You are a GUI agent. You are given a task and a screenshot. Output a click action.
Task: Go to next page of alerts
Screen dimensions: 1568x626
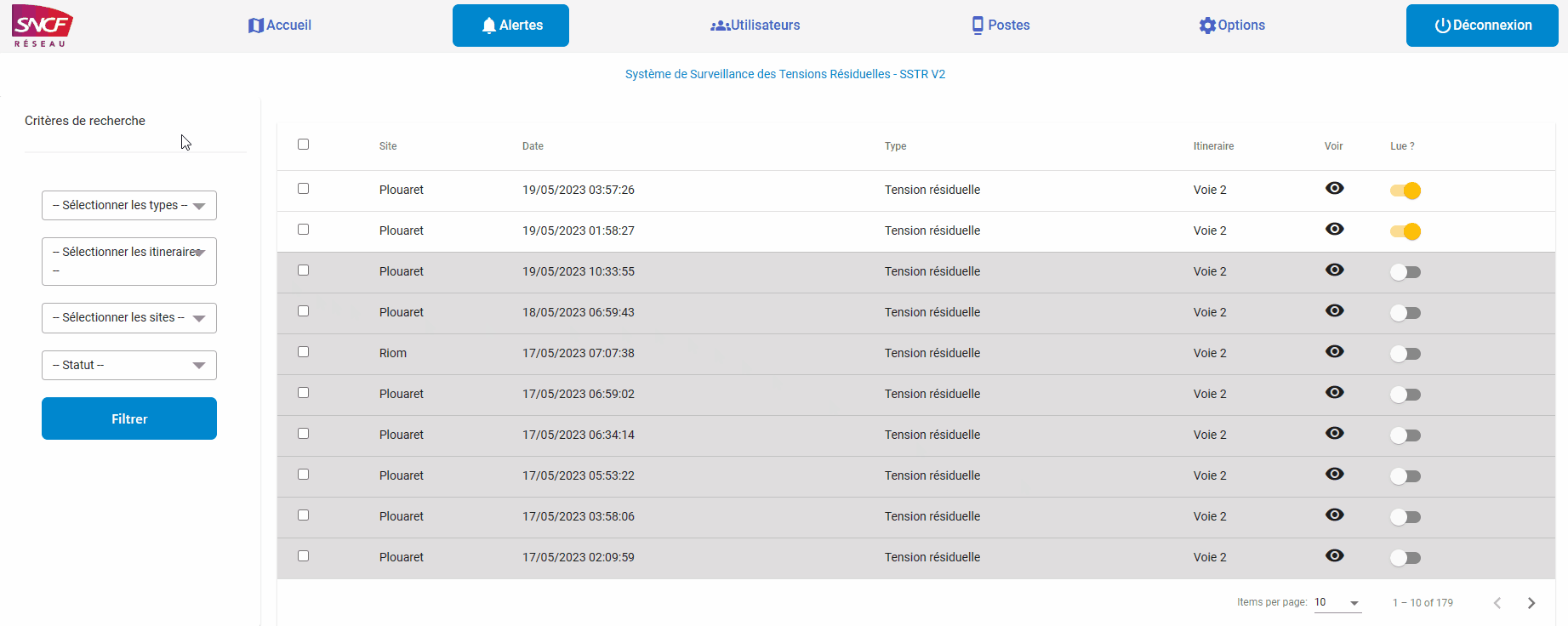click(x=1531, y=603)
